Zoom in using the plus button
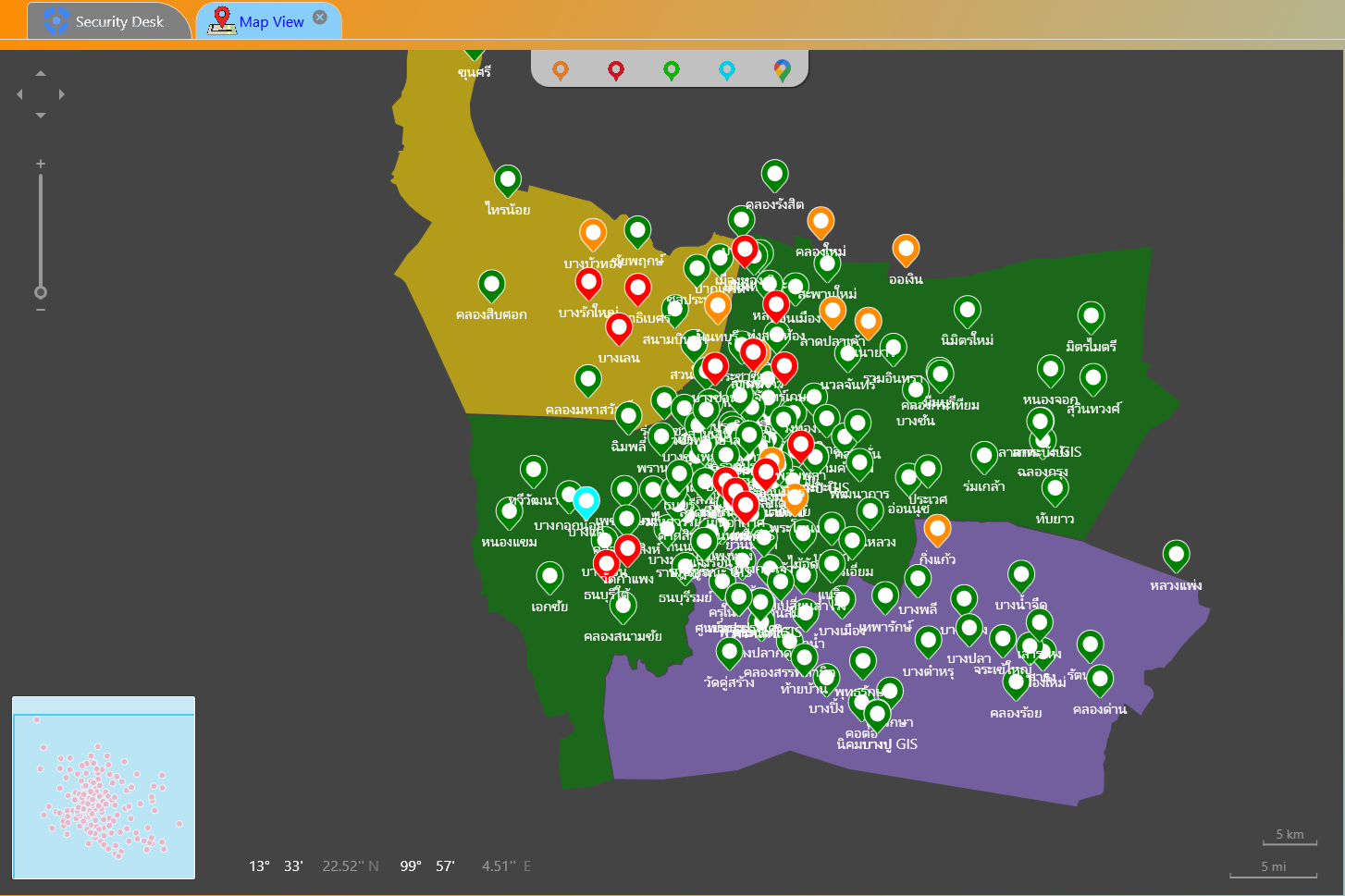 (x=41, y=164)
